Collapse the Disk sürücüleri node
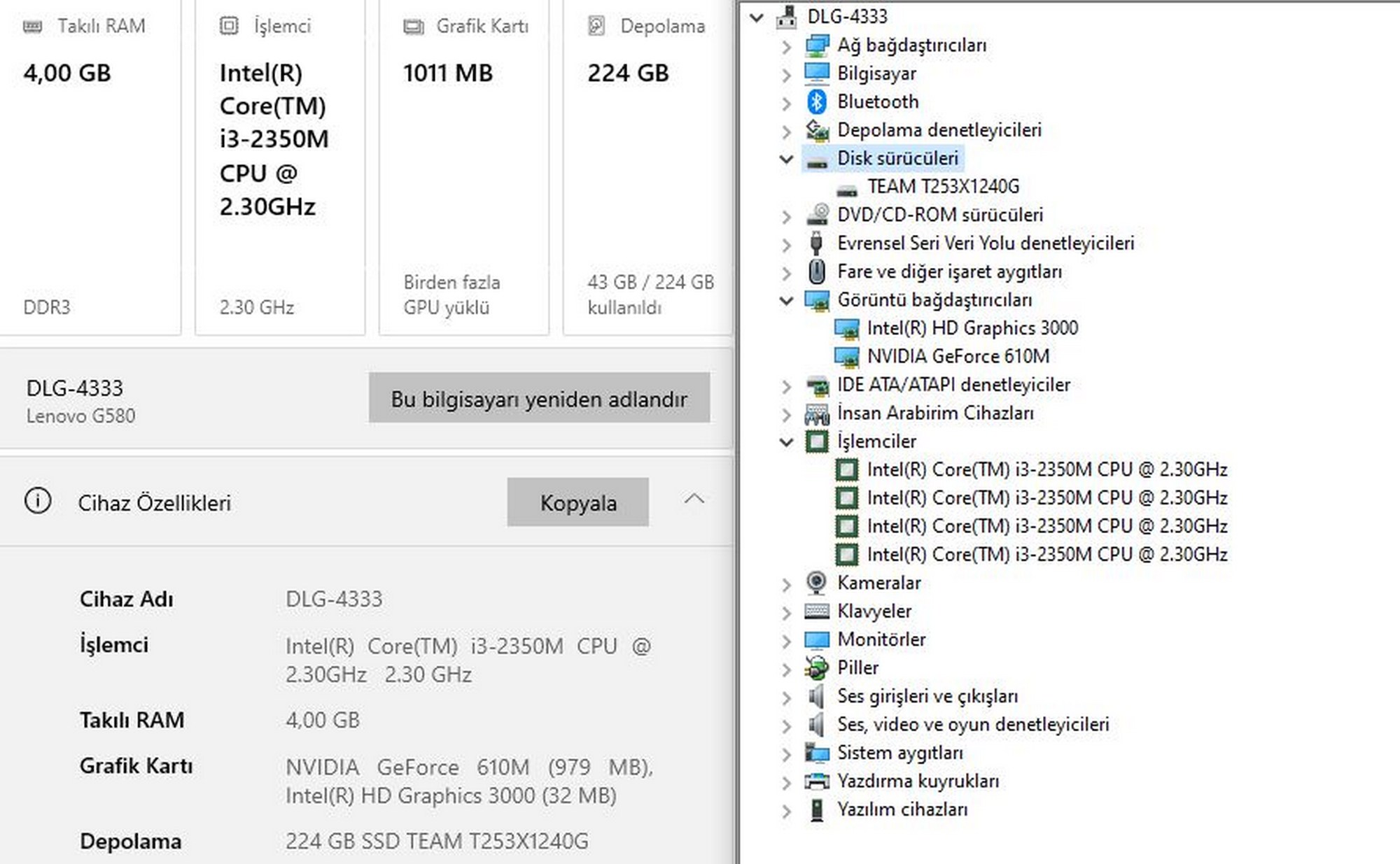Screen dimensions: 1400x864 click(x=786, y=159)
